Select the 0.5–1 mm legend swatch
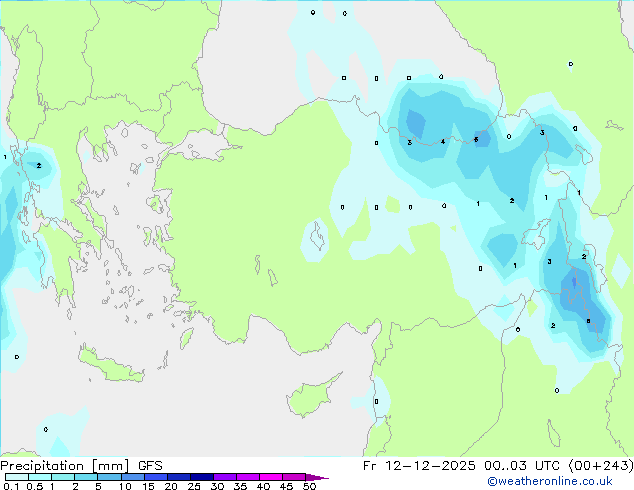 (x=40, y=477)
